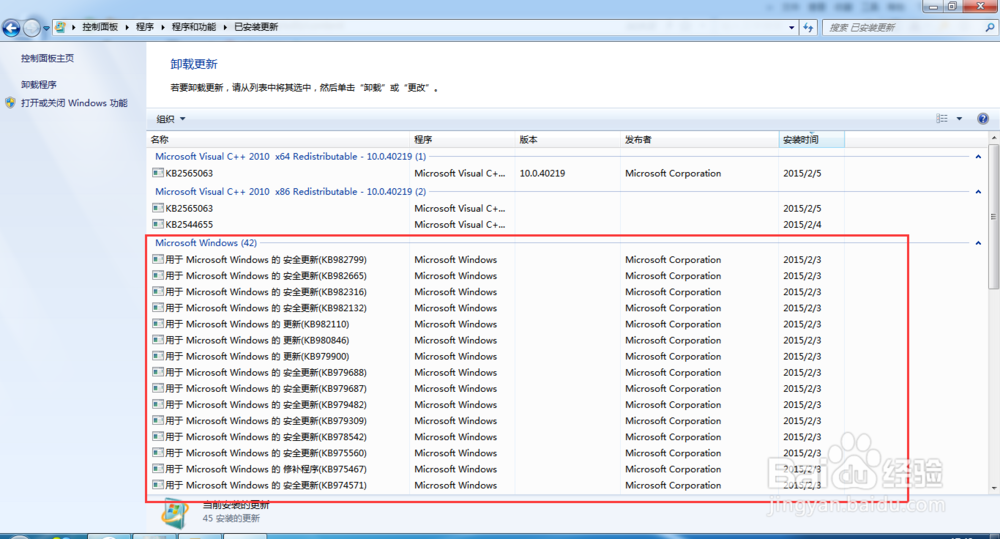Click icon of KB2565063 under x86 group
Viewport: 1000px width, 539px height.
point(158,208)
